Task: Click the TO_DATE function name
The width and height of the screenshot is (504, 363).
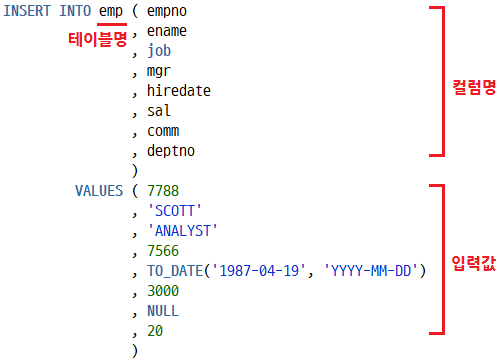Action: pyautogui.click(x=175, y=271)
